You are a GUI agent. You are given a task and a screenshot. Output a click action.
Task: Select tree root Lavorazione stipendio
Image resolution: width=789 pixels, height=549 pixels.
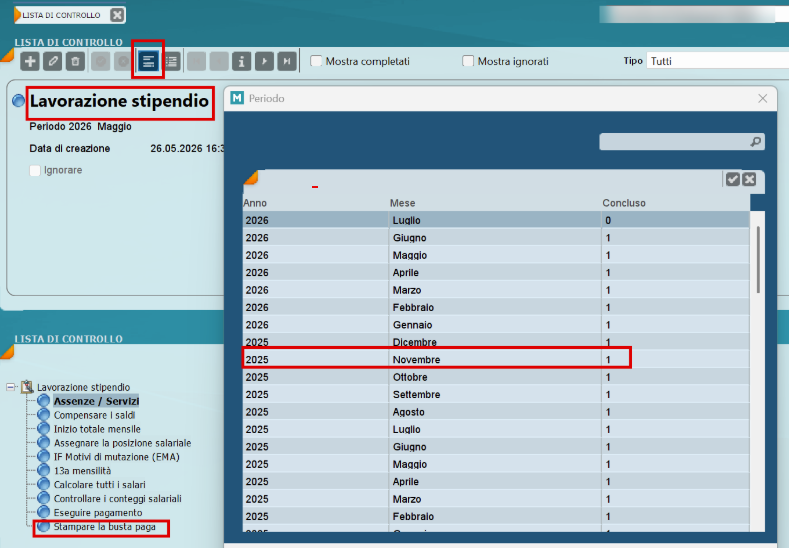coord(84,387)
